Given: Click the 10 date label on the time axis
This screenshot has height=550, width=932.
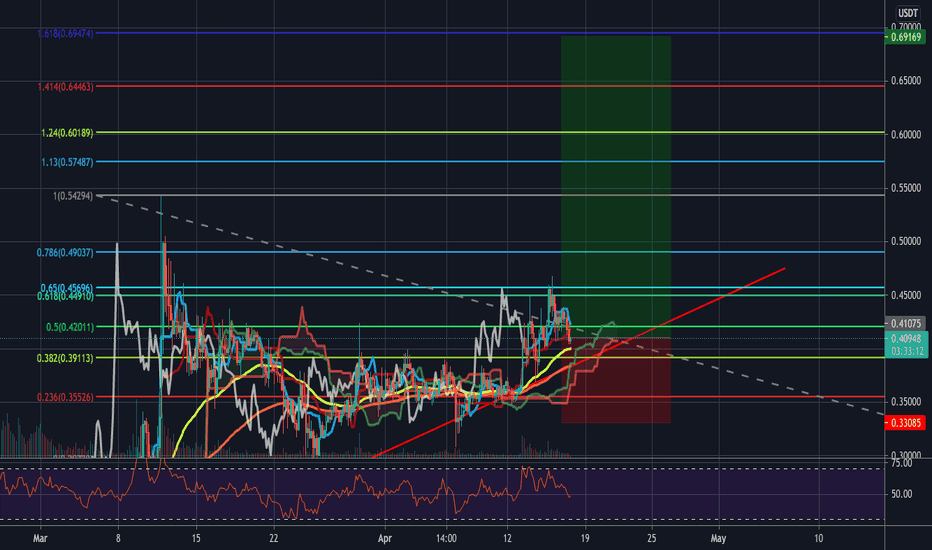Looking at the screenshot, I should point(818,539).
